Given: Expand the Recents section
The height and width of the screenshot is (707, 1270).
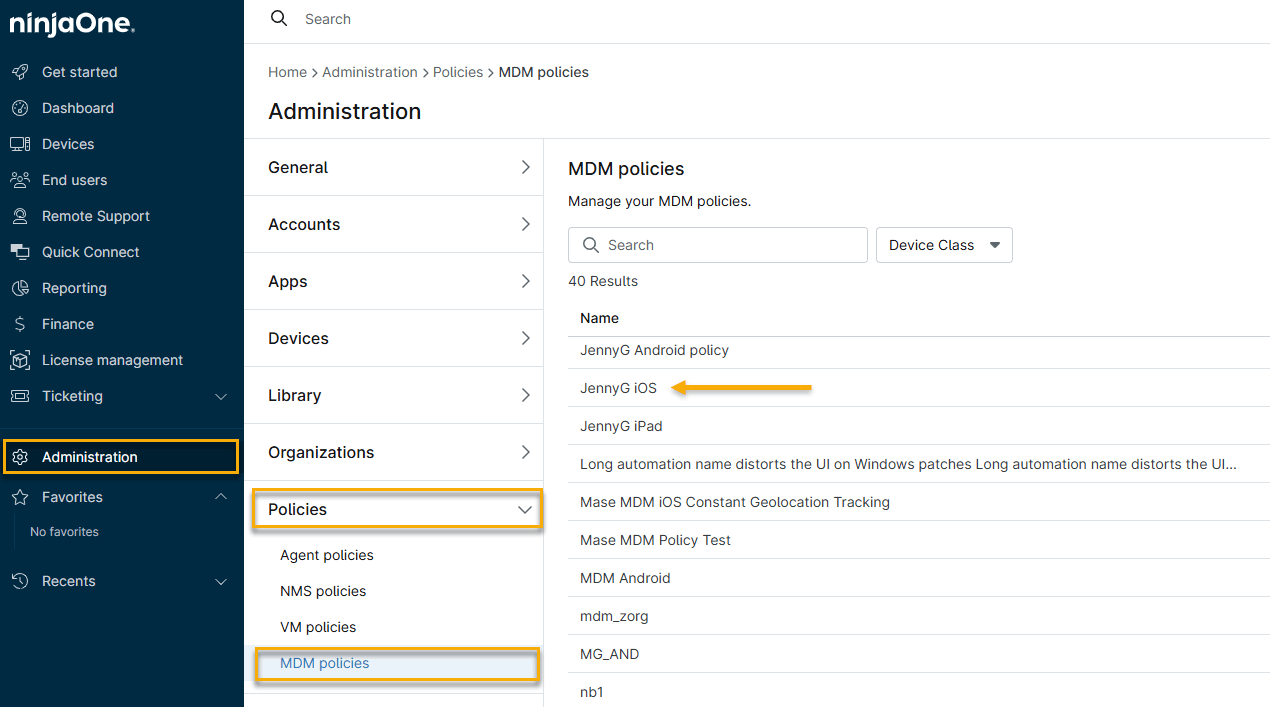Looking at the screenshot, I should coord(221,581).
